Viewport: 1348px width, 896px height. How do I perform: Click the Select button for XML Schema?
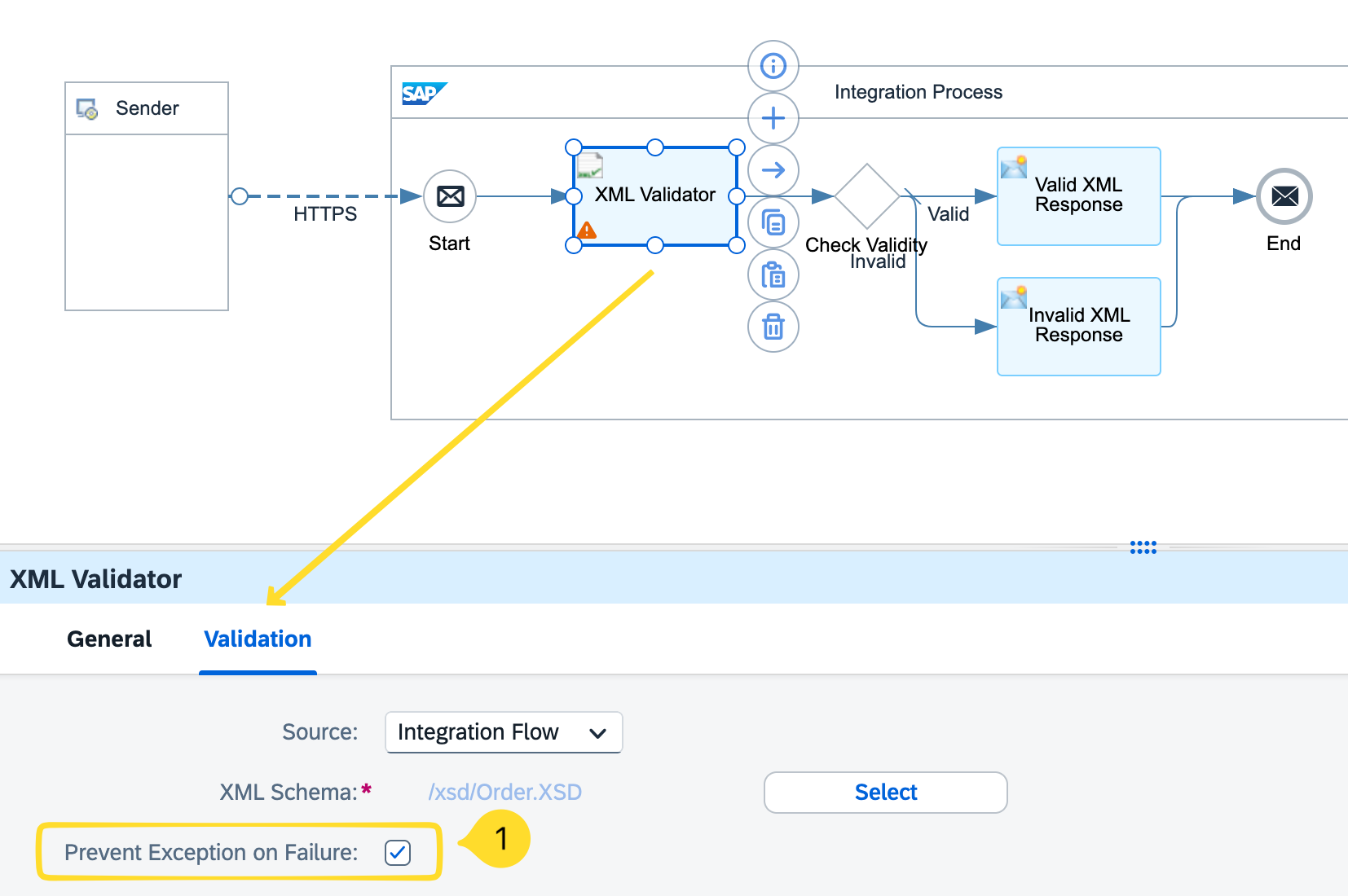[x=885, y=792]
